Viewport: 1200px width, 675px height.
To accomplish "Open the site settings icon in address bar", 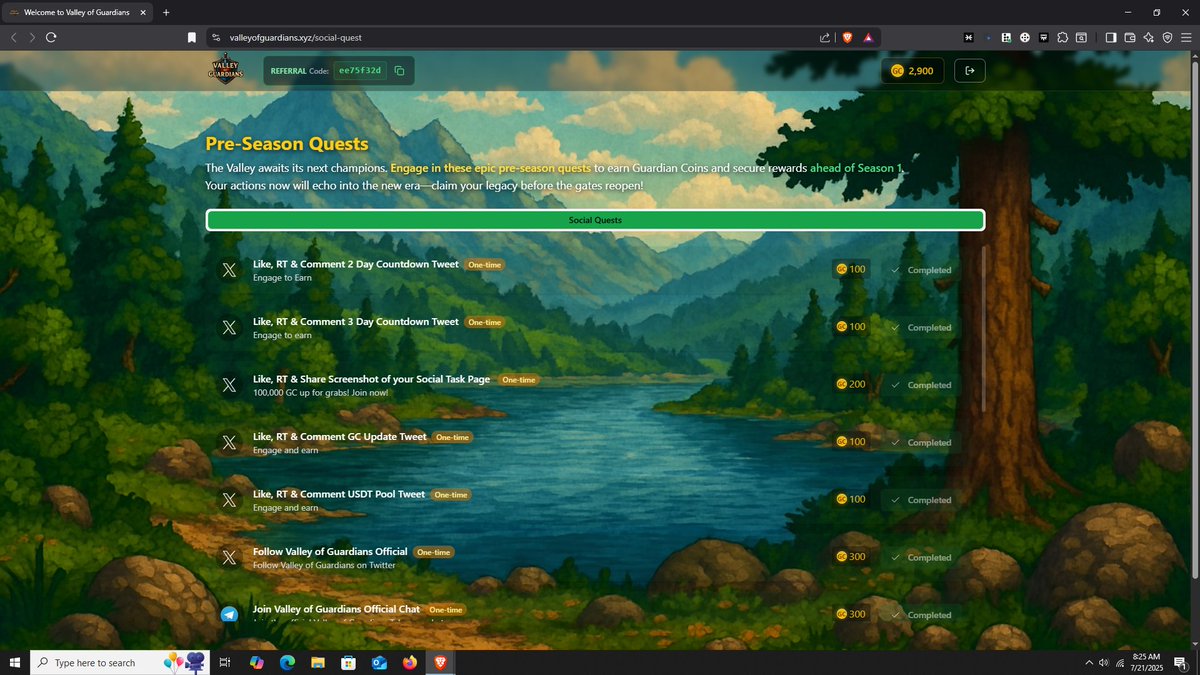I will [x=215, y=38].
